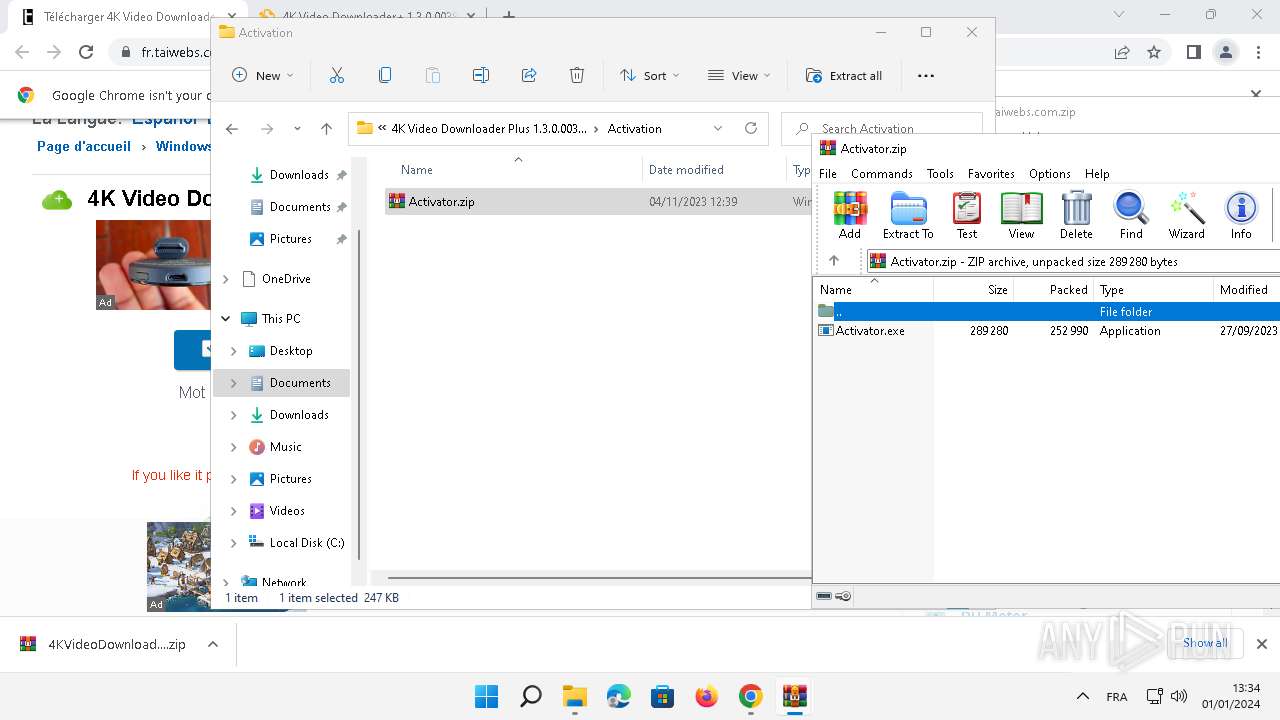Open Microsoft Edge from the taskbar
Screen dimensions: 1280x720
click(x=619, y=696)
